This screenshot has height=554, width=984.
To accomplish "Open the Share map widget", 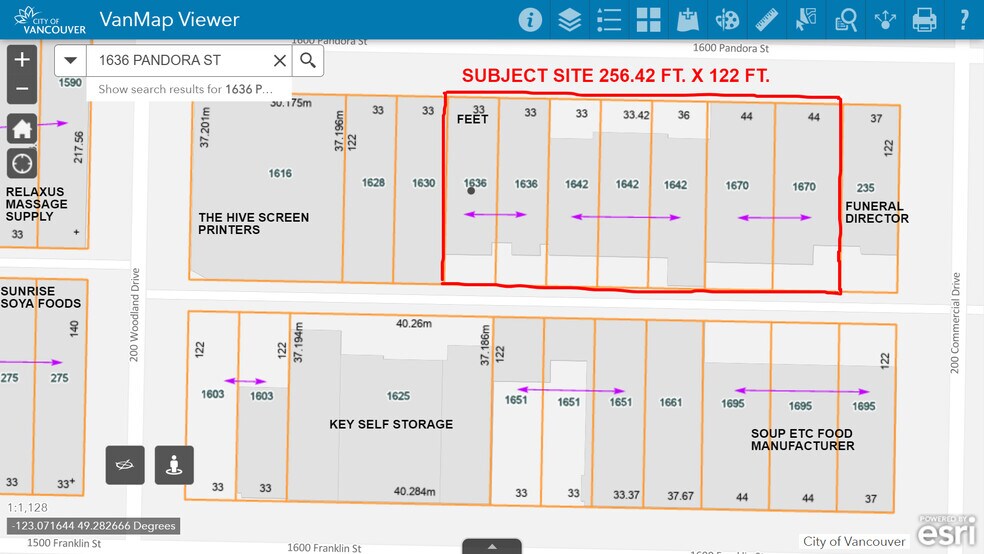I will pyautogui.click(x=885, y=19).
